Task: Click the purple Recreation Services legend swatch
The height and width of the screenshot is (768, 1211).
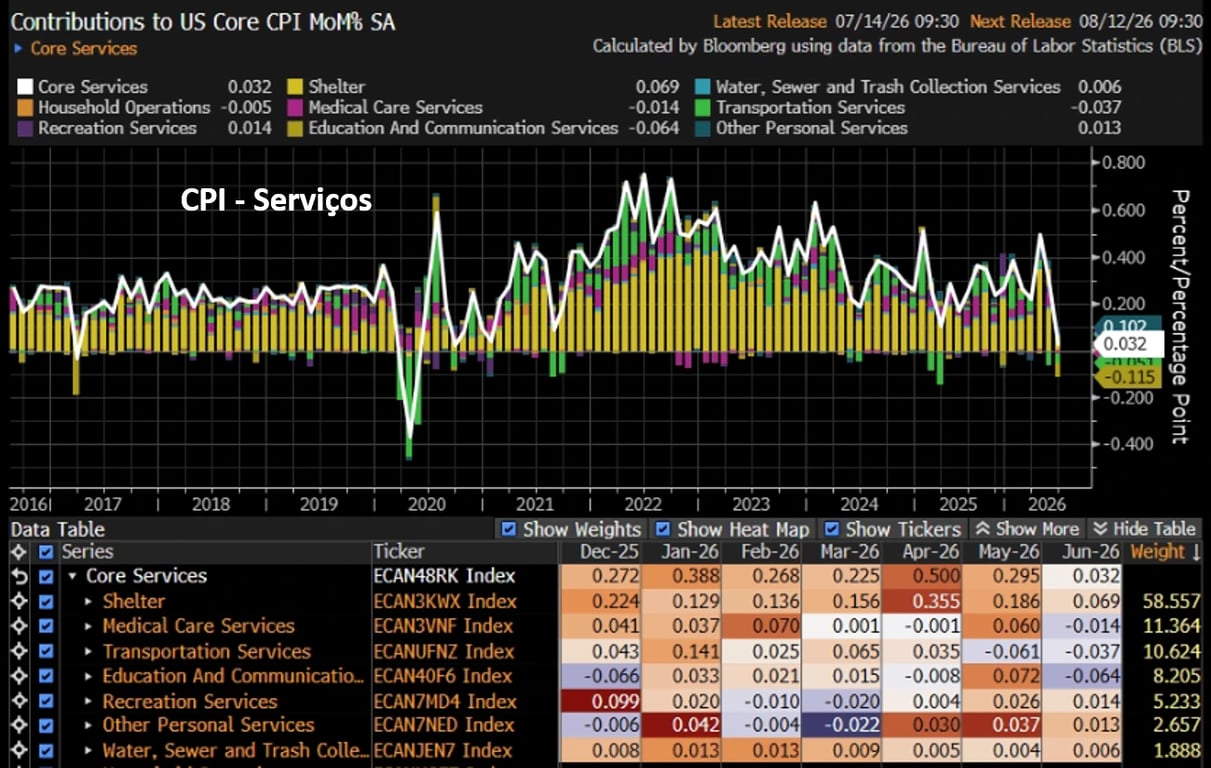Action: 25,128
